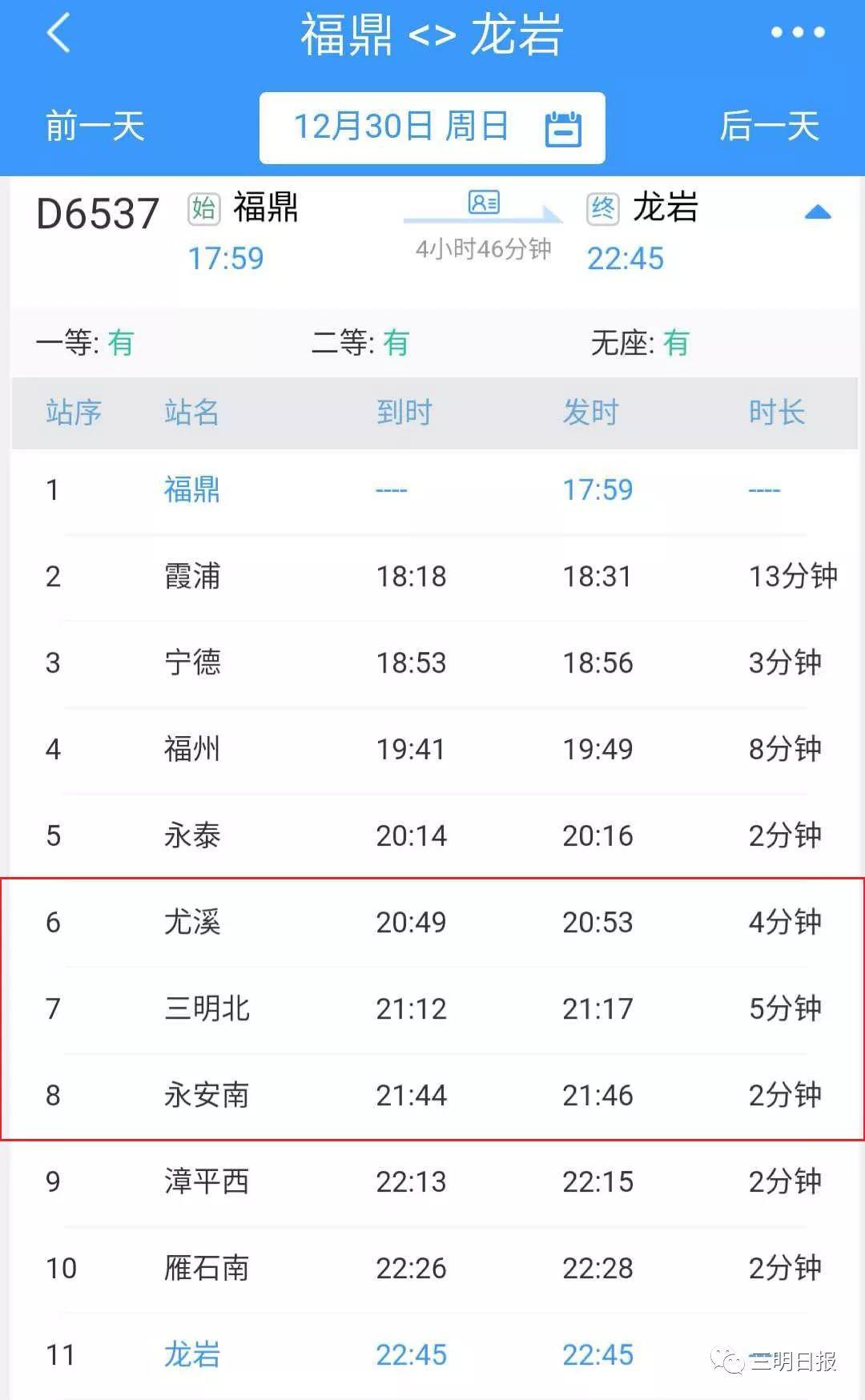Viewport: 865px width, 1400px height.
Task: Select 二等 second class seat availability
Action: pyautogui.click(x=360, y=343)
